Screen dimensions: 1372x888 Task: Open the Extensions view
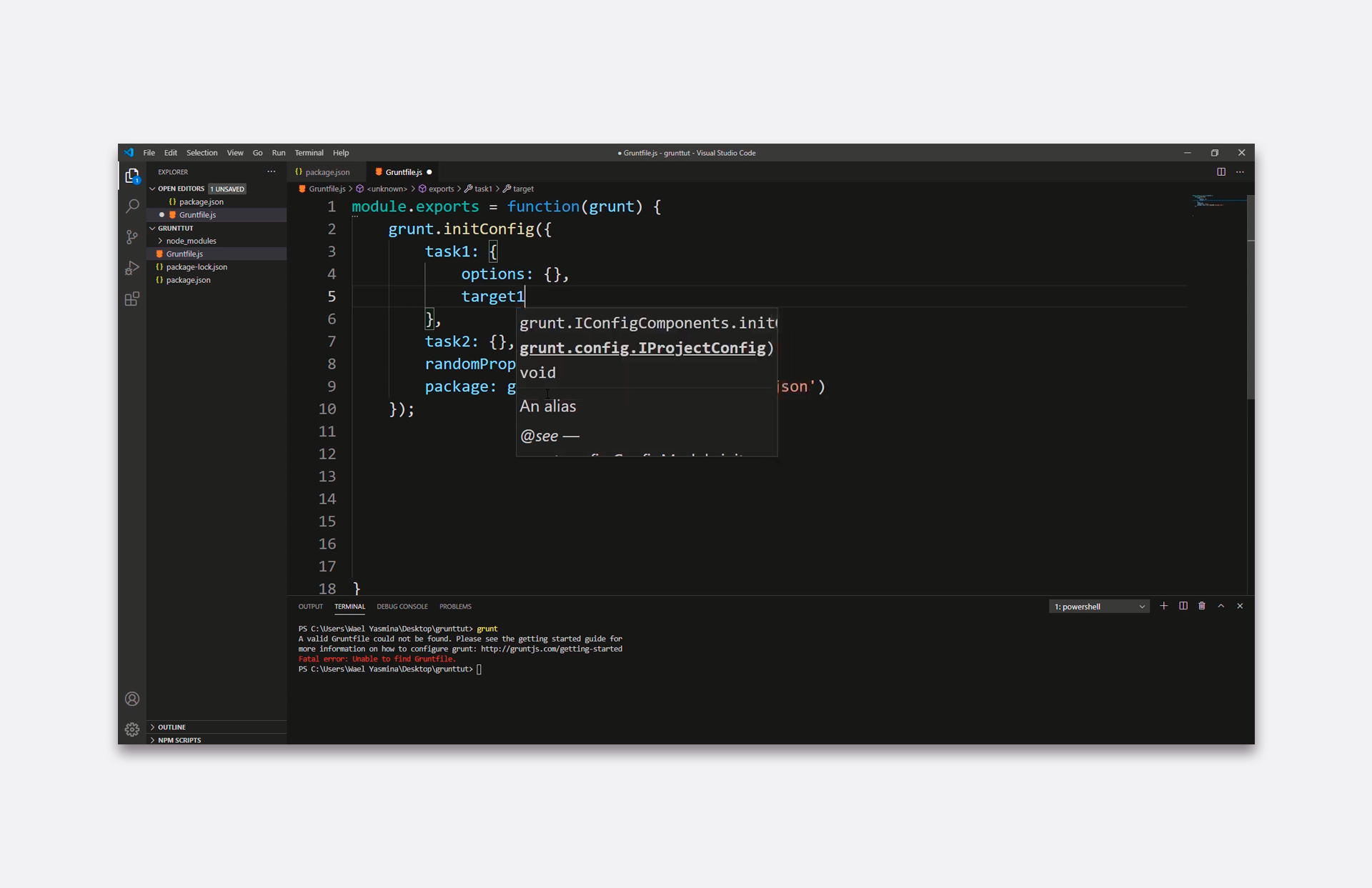(x=132, y=299)
